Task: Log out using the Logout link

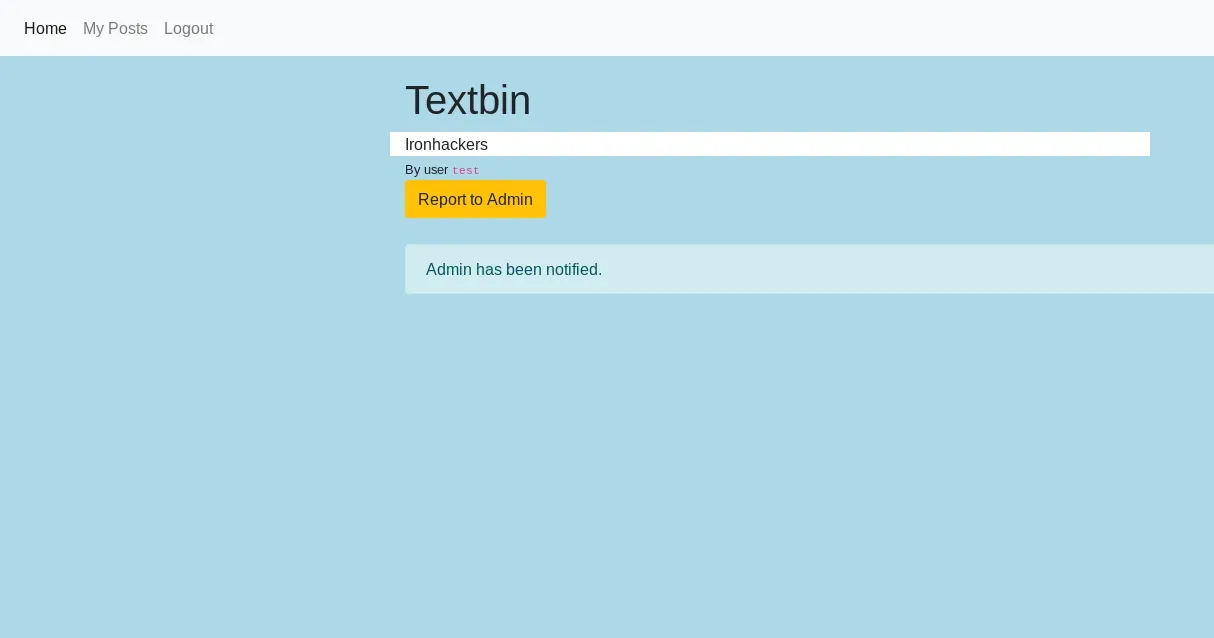Action: (x=188, y=28)
